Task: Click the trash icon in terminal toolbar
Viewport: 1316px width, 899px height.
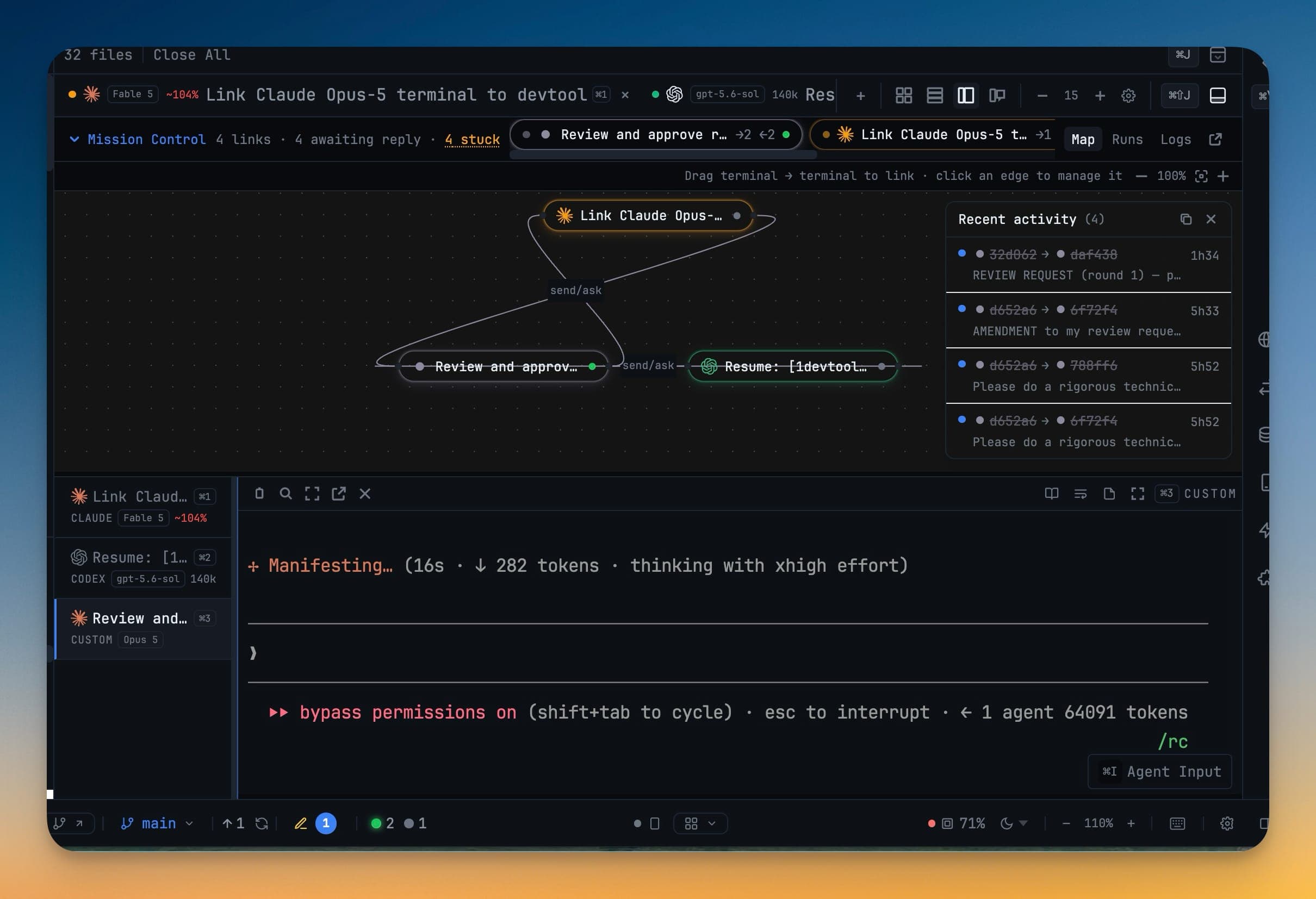Action: tap(259, 494)
